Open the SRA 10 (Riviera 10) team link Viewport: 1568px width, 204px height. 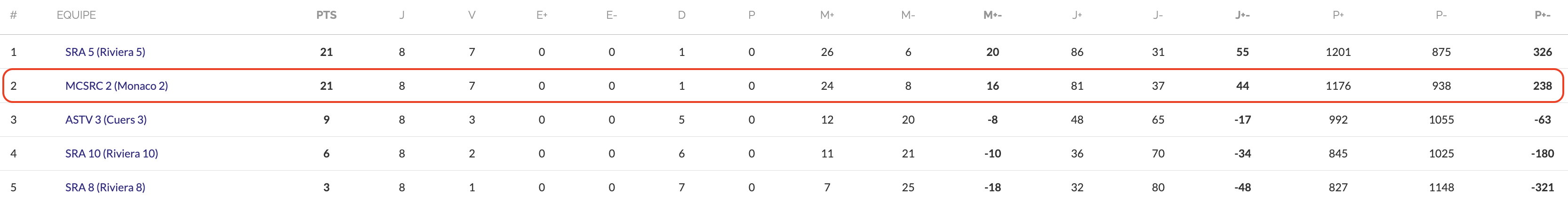[112, 154]
